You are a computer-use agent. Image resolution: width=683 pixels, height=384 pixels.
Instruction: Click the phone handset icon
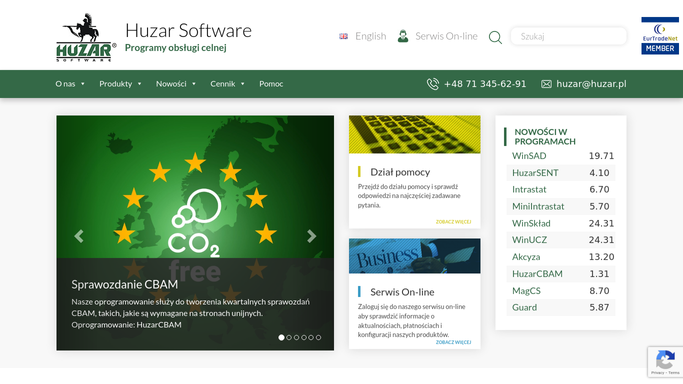433,84
